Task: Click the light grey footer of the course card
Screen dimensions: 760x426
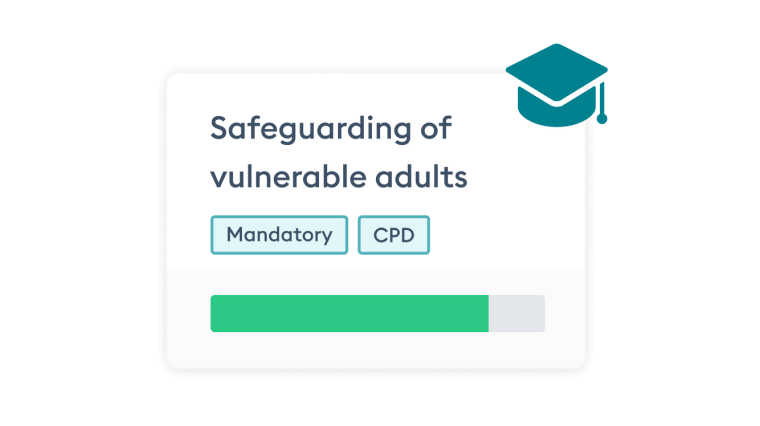Action: [375, 350]
